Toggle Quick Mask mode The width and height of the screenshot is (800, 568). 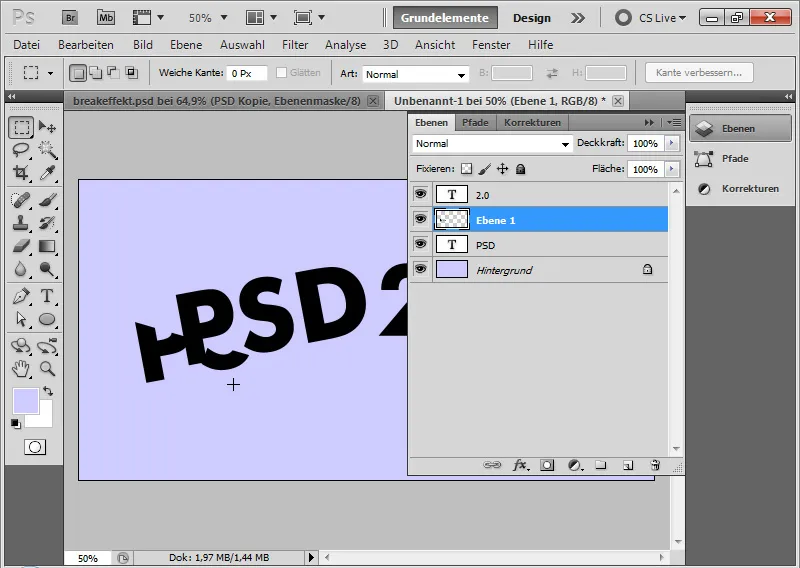coord(35,447)
